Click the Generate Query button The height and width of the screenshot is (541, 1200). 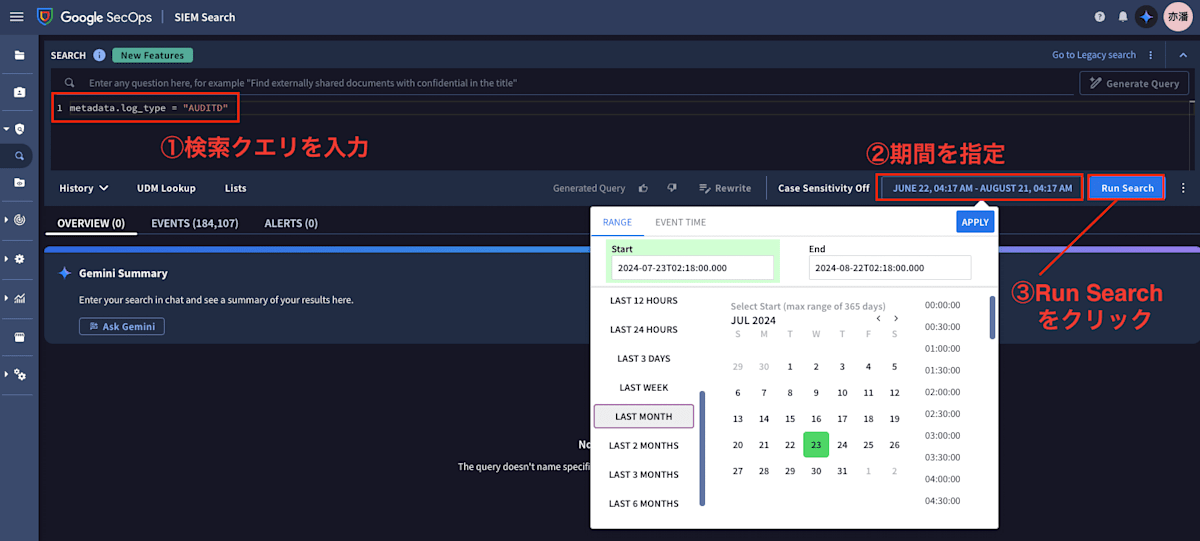[x=1134, y=83]
